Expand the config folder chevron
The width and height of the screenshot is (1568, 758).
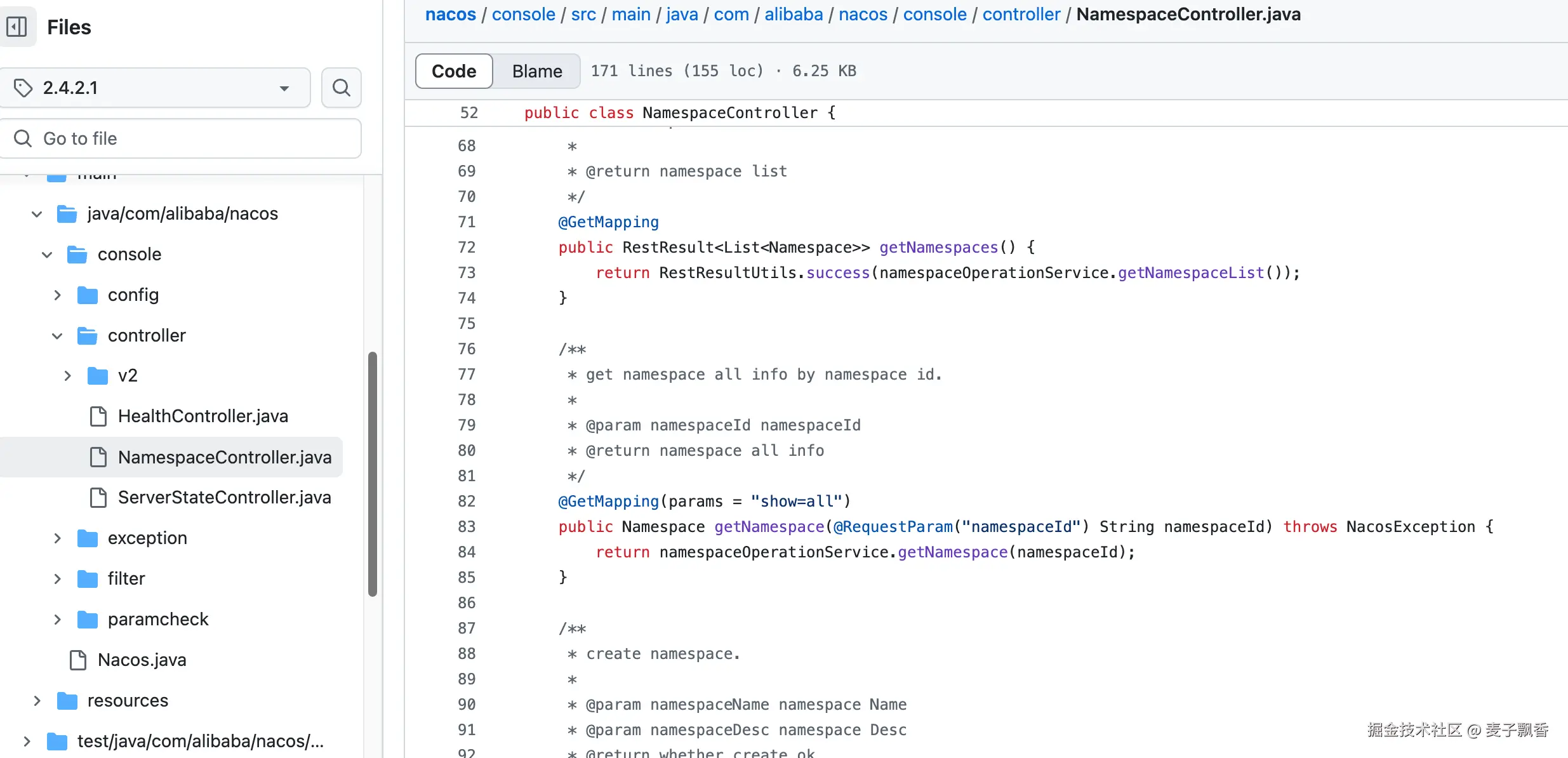click(57, 295)
